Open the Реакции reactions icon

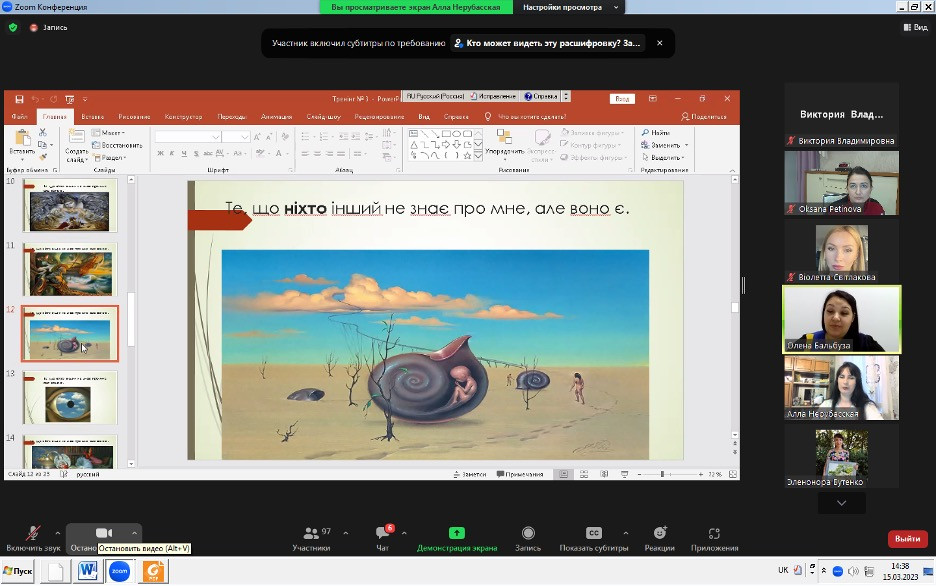pyautogui.click(x=660, y=532)
